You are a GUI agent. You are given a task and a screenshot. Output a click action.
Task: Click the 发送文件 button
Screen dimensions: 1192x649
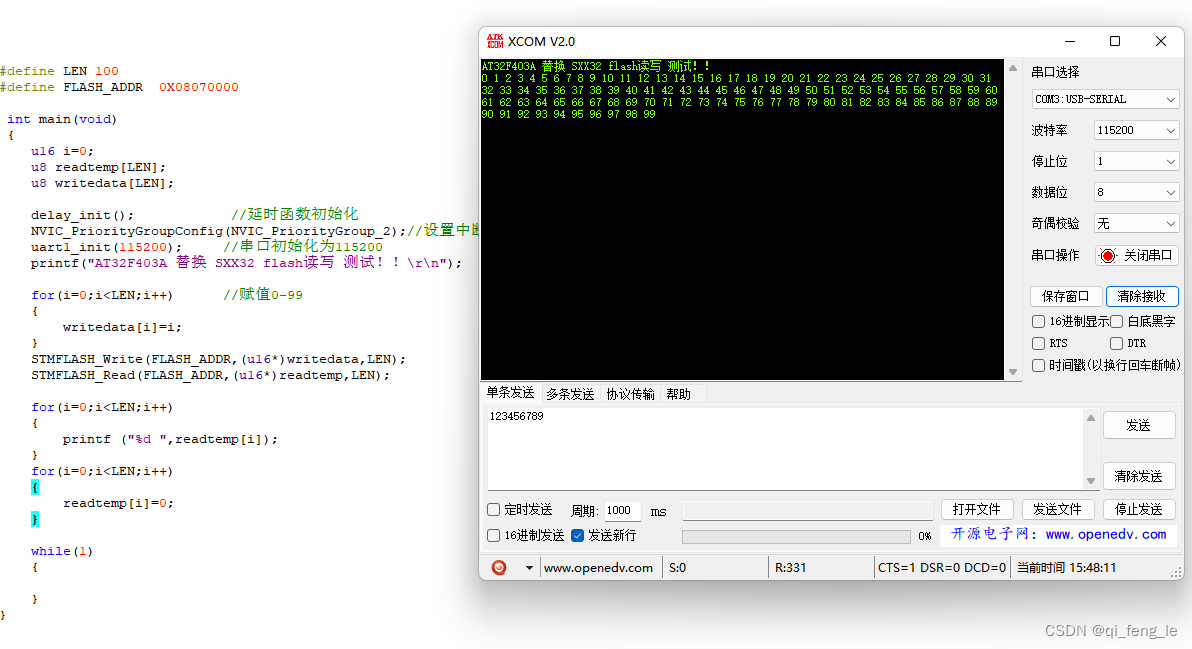1057,509
